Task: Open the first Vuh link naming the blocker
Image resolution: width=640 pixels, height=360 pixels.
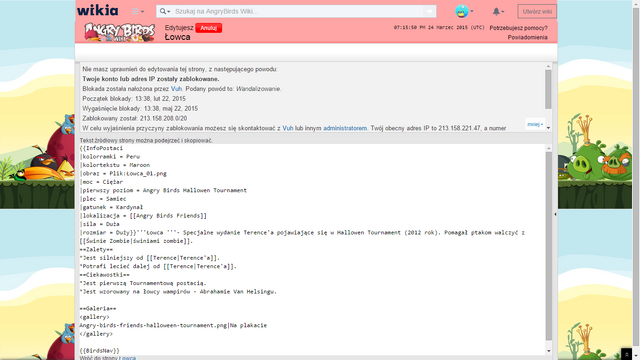Action: pyautogui.click(x=176, y=89)
